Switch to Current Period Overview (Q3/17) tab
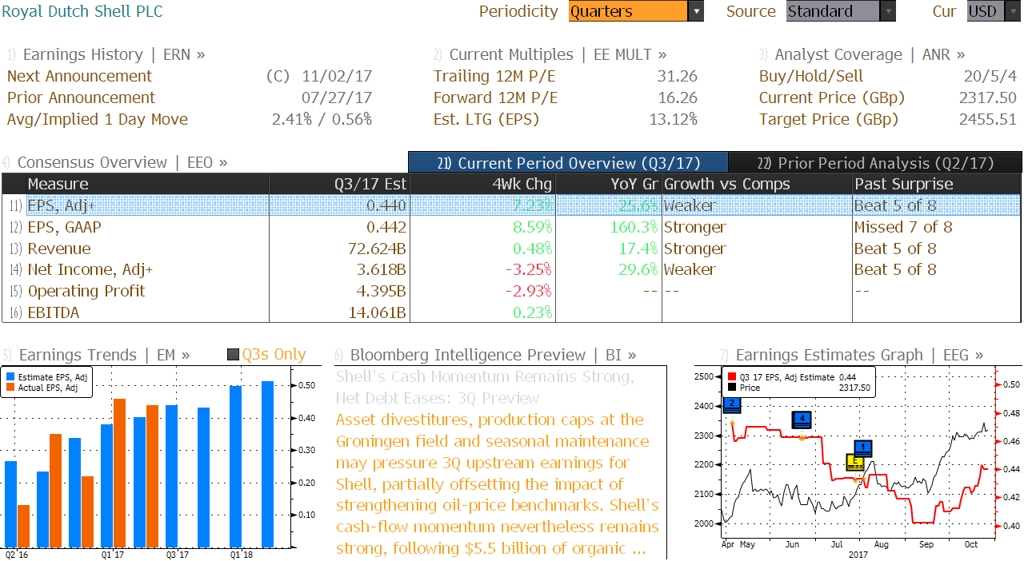This screenshot has height=561, width=1024. click(x=568, y=163)
